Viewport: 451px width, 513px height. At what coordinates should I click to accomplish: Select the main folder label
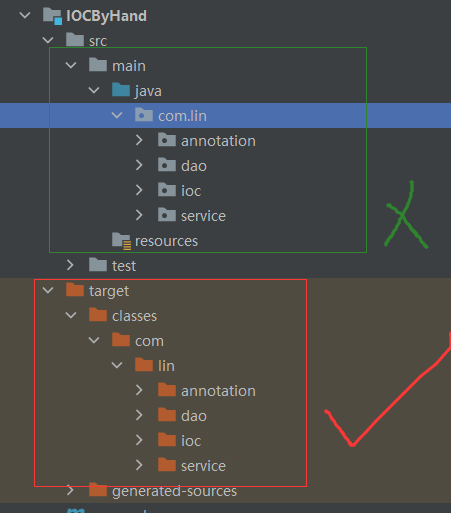tap(129, 66)
